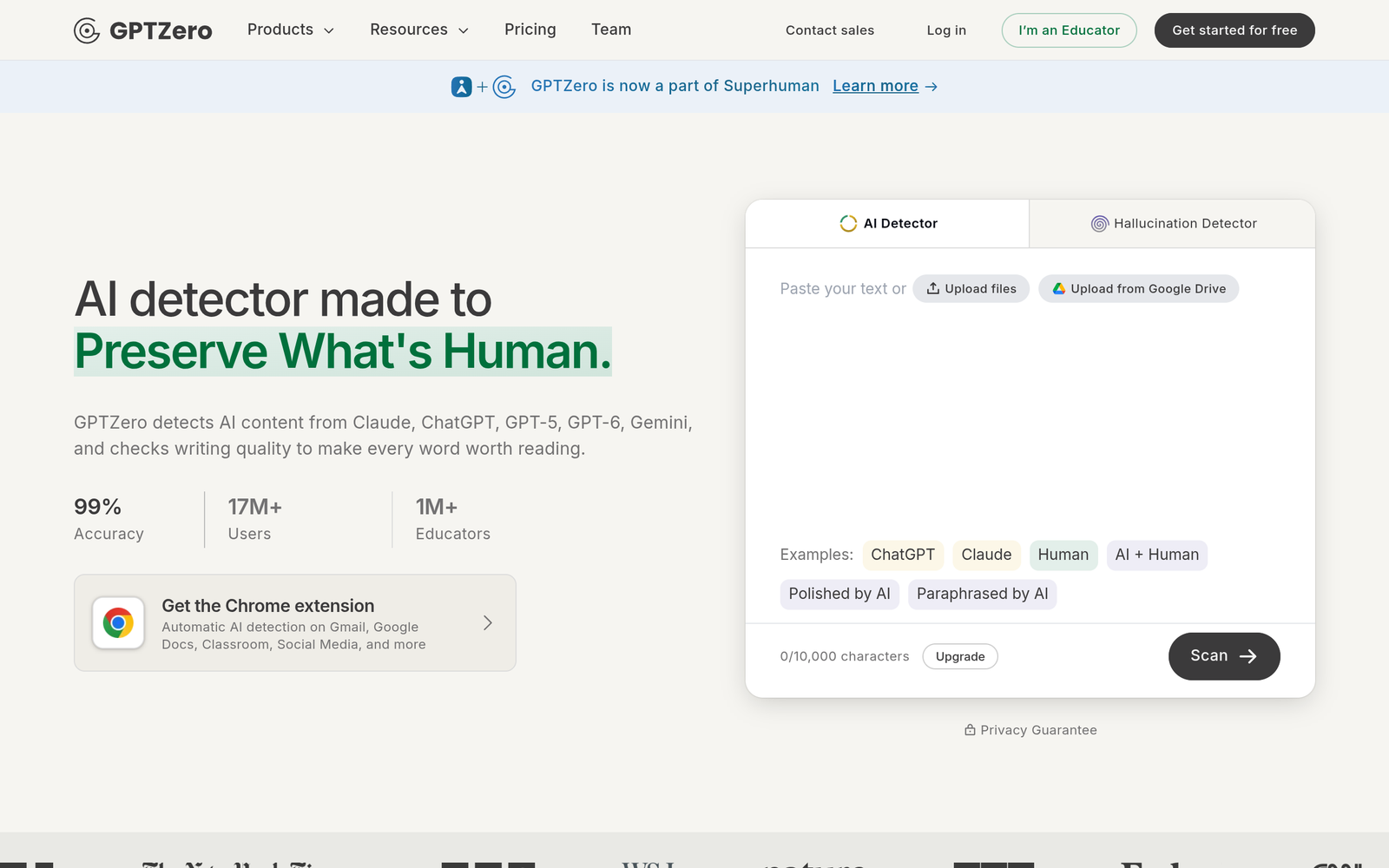Click the arrow icon on Scan button
The image size is (1389, 868).
coord(1247,656)
